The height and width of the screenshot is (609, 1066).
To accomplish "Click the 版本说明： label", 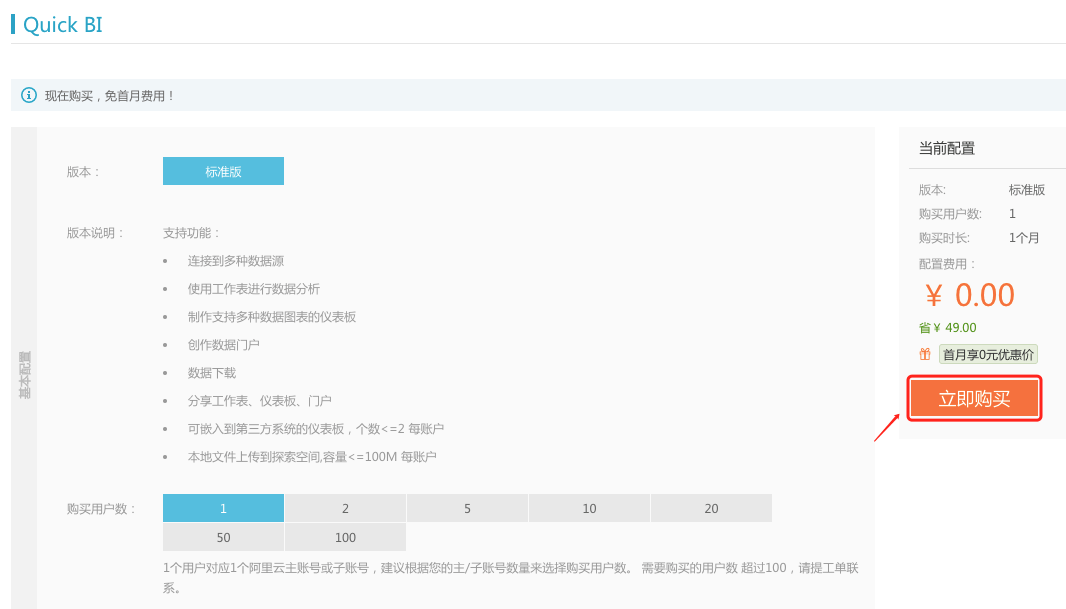I will pos(95,233).
